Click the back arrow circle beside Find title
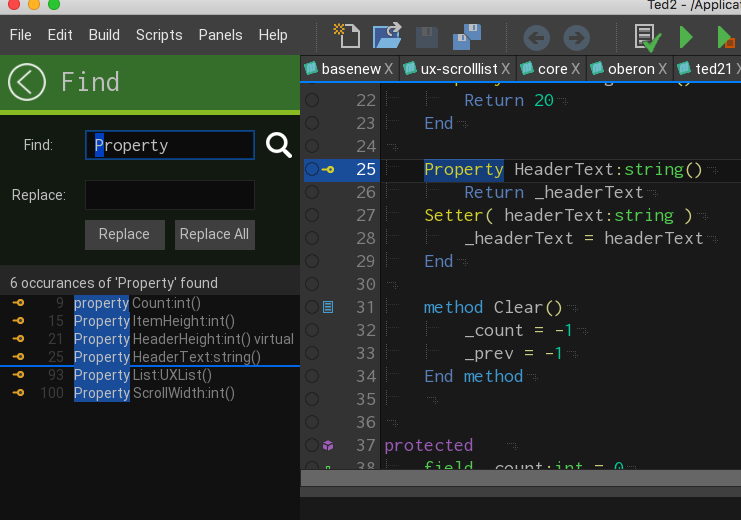The image size is (741, 520). click(x=27, y=81)
